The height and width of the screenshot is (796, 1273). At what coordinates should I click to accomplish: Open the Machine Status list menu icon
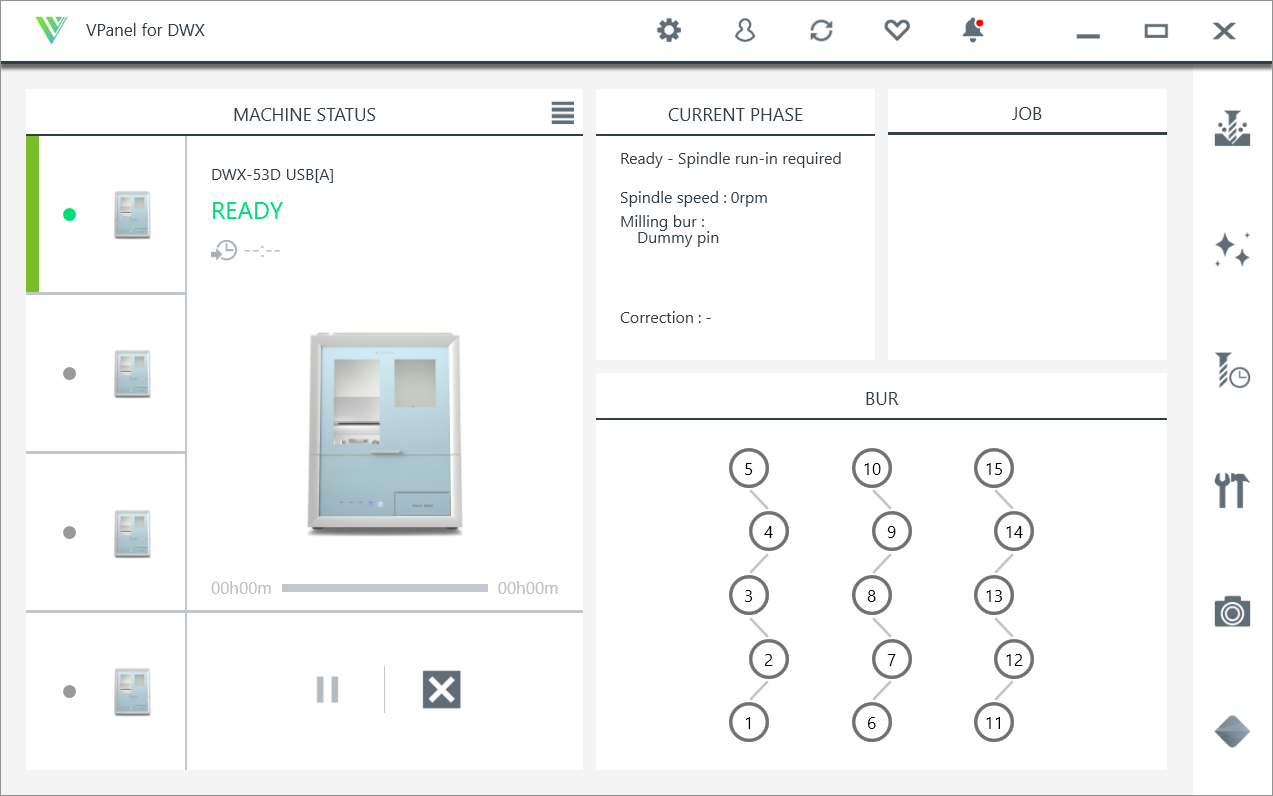click(x=563, y=113)
